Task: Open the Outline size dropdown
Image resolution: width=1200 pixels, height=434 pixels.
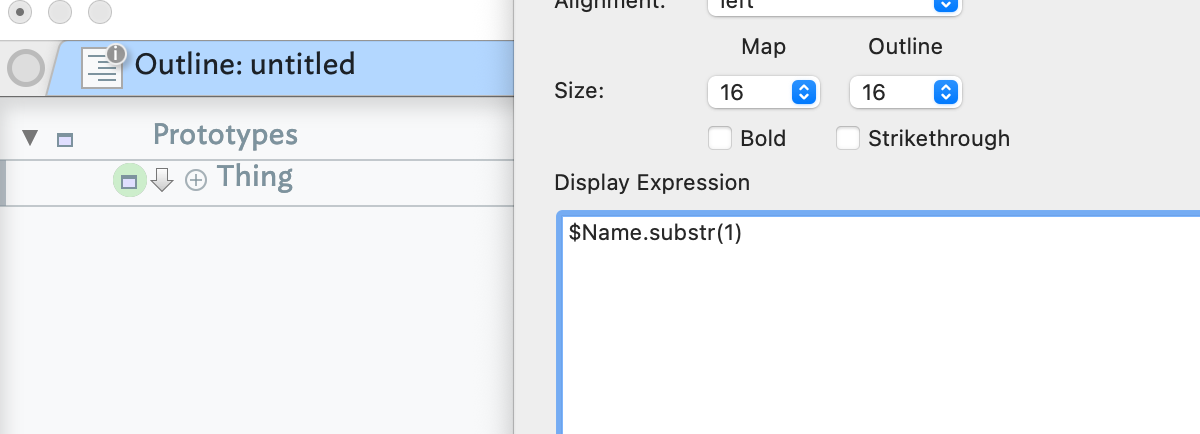Action: (904, 93)
